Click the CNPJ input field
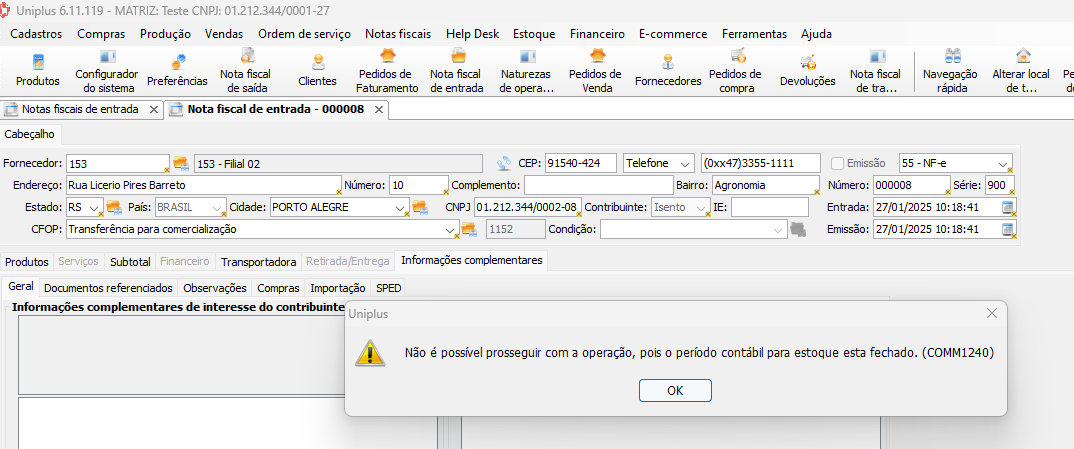1074x449 pixels. coord(528,207)
